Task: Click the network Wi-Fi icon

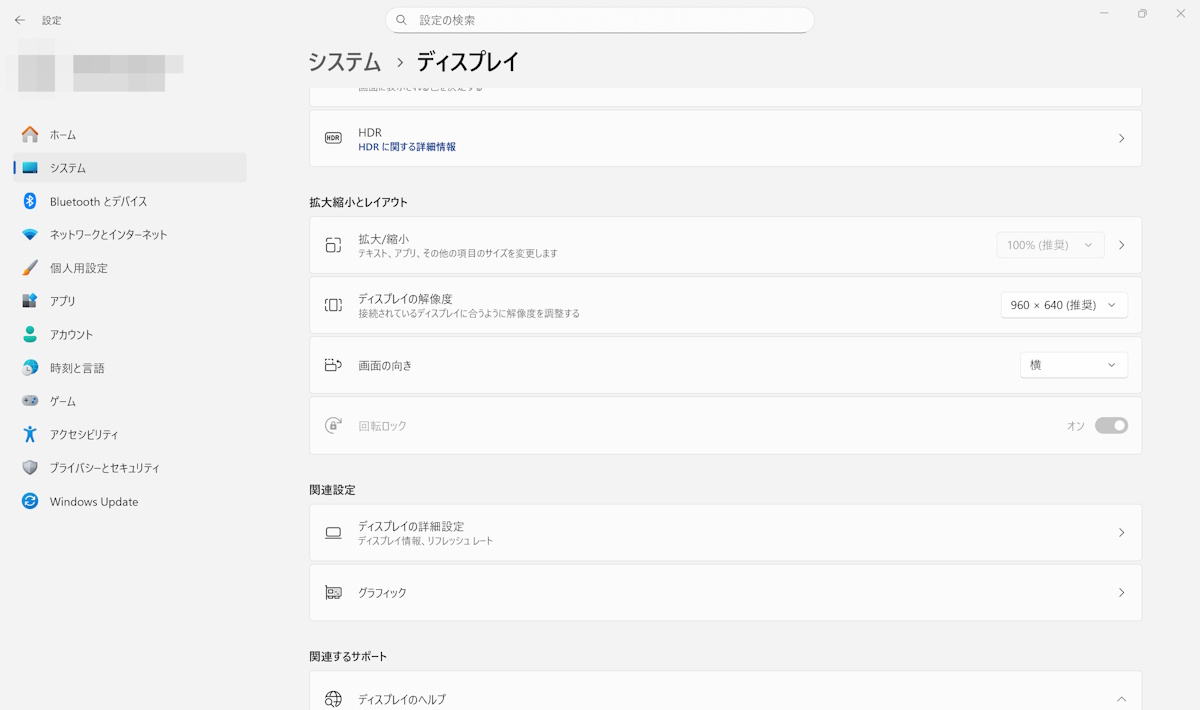Action: [30, 235]
